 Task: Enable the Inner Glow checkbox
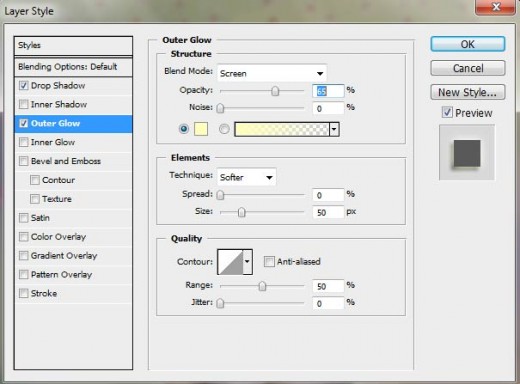24,142
